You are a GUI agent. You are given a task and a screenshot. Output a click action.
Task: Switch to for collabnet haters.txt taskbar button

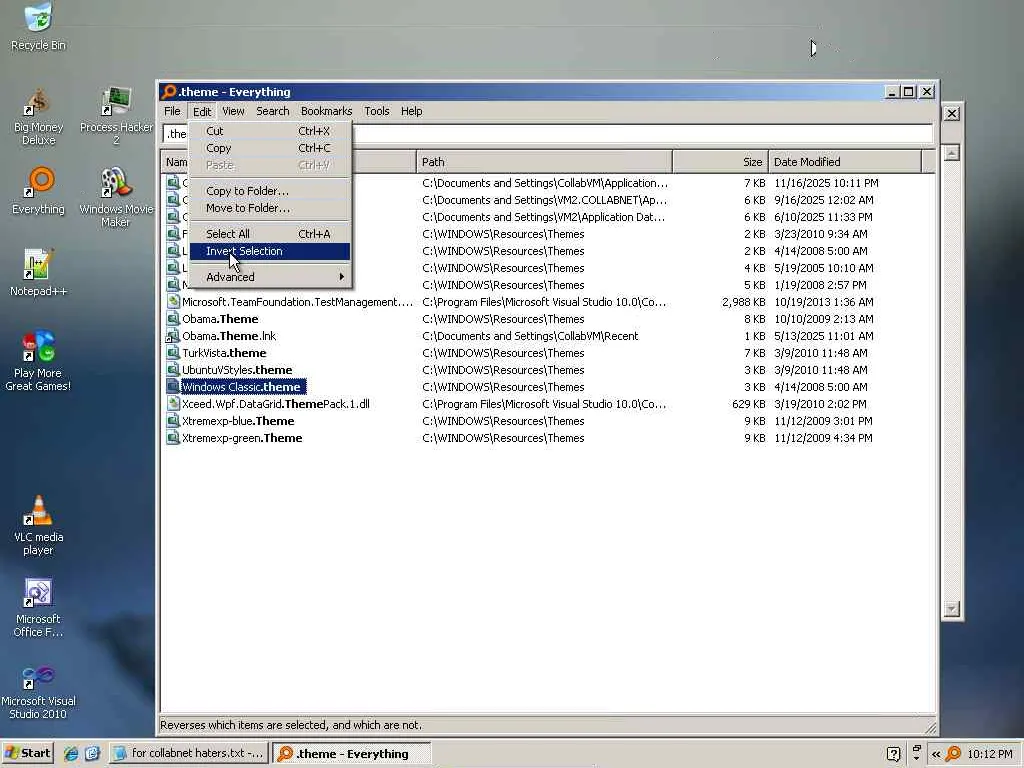189,753
